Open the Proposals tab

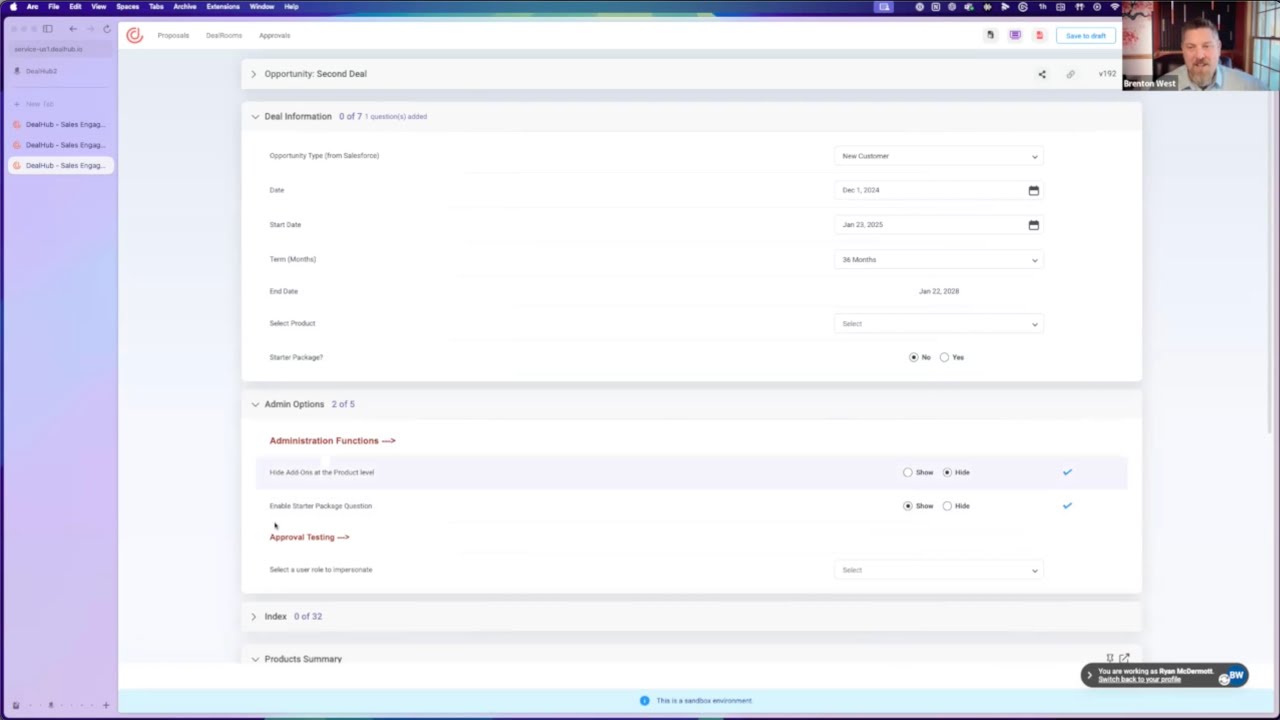coord(173,35)
